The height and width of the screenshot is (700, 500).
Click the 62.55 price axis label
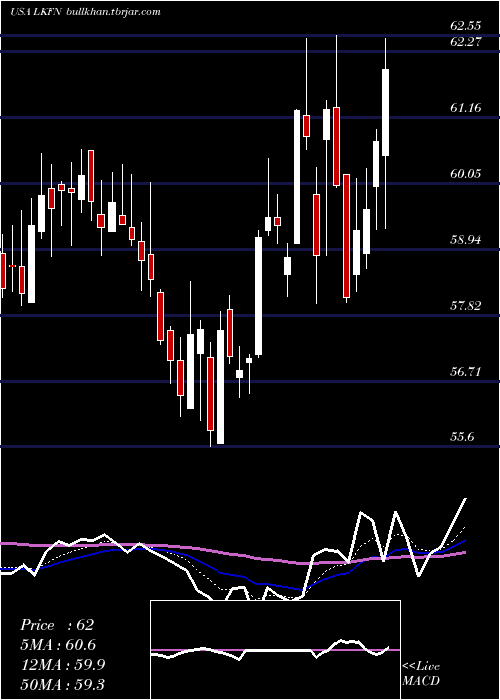tap(465, 26)
